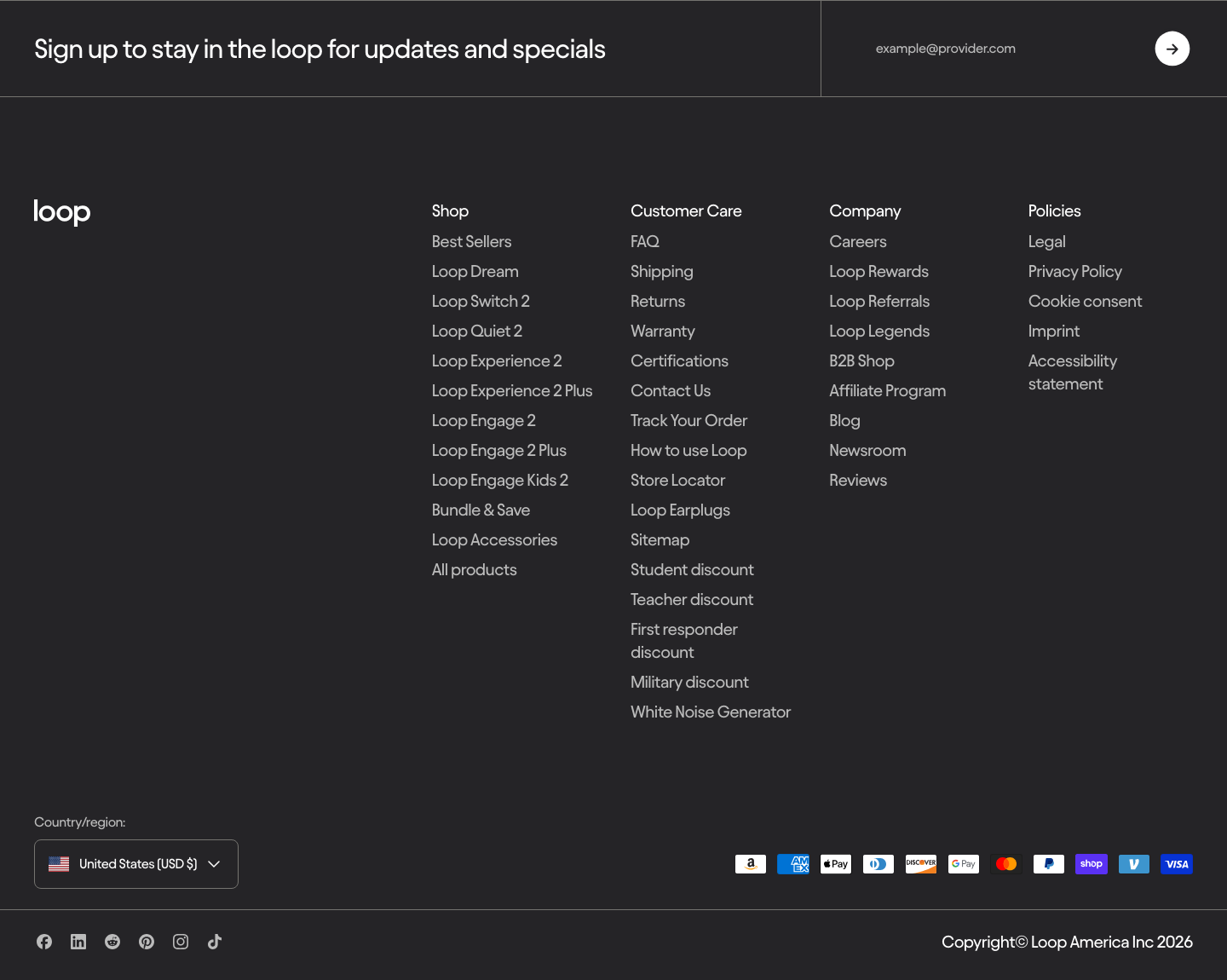Open the Facebook social icon
1227x980 pixels.
coord(44,942)
